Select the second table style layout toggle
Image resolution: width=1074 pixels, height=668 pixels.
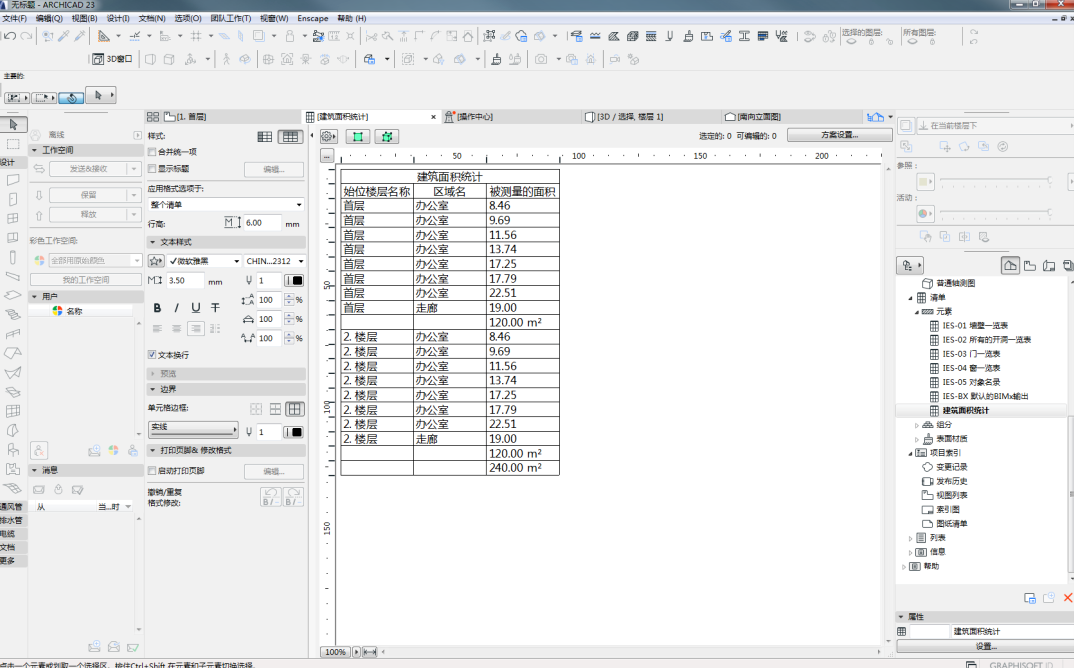pos(290,136)
